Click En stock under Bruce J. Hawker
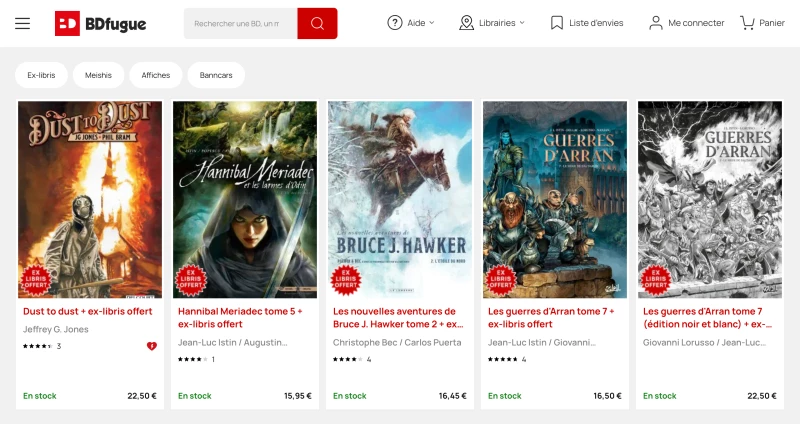The width and height of the screenshot is (800, 424). [x=350, y=396]
